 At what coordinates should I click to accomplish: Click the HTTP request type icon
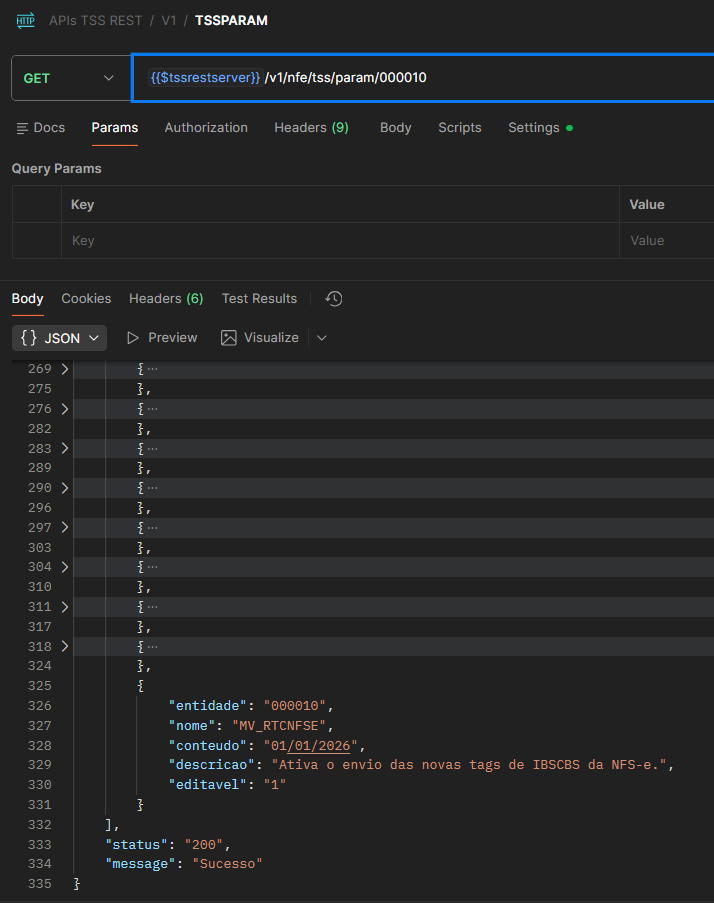(x=26, y=20)
